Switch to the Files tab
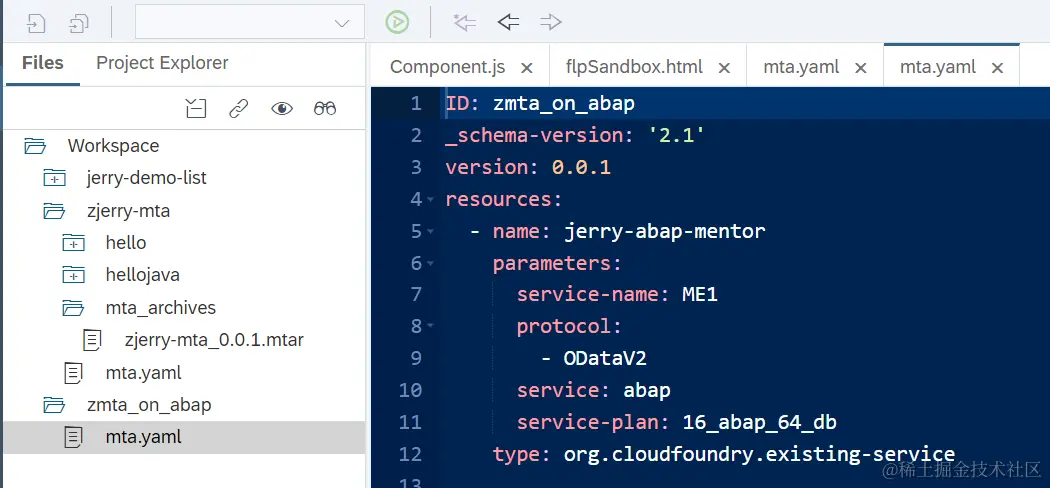This screenshot has width=1050, height=488. pos(43,63)
